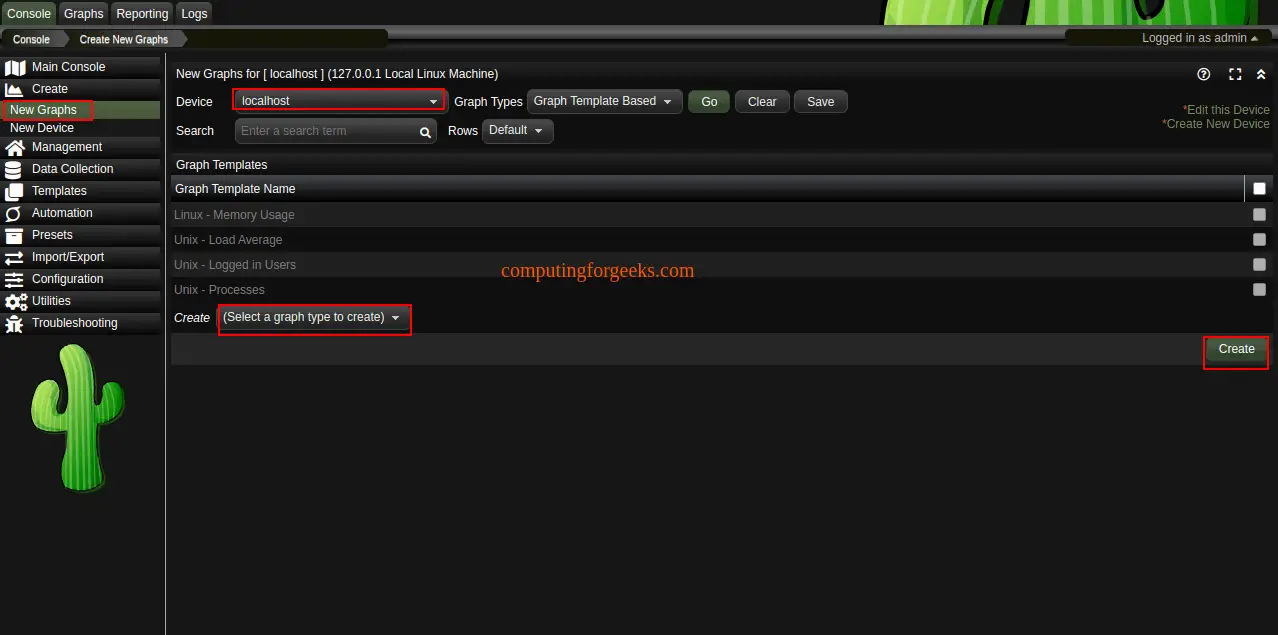Open the Data Collection section icon

point(14,169)
